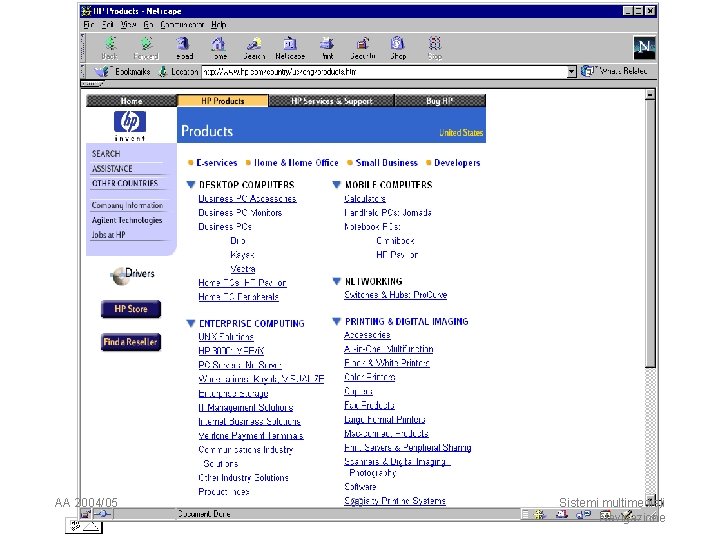Go to Home via toolbar icon
This screenshot has width=720, height=540.
tap(219, 48)
